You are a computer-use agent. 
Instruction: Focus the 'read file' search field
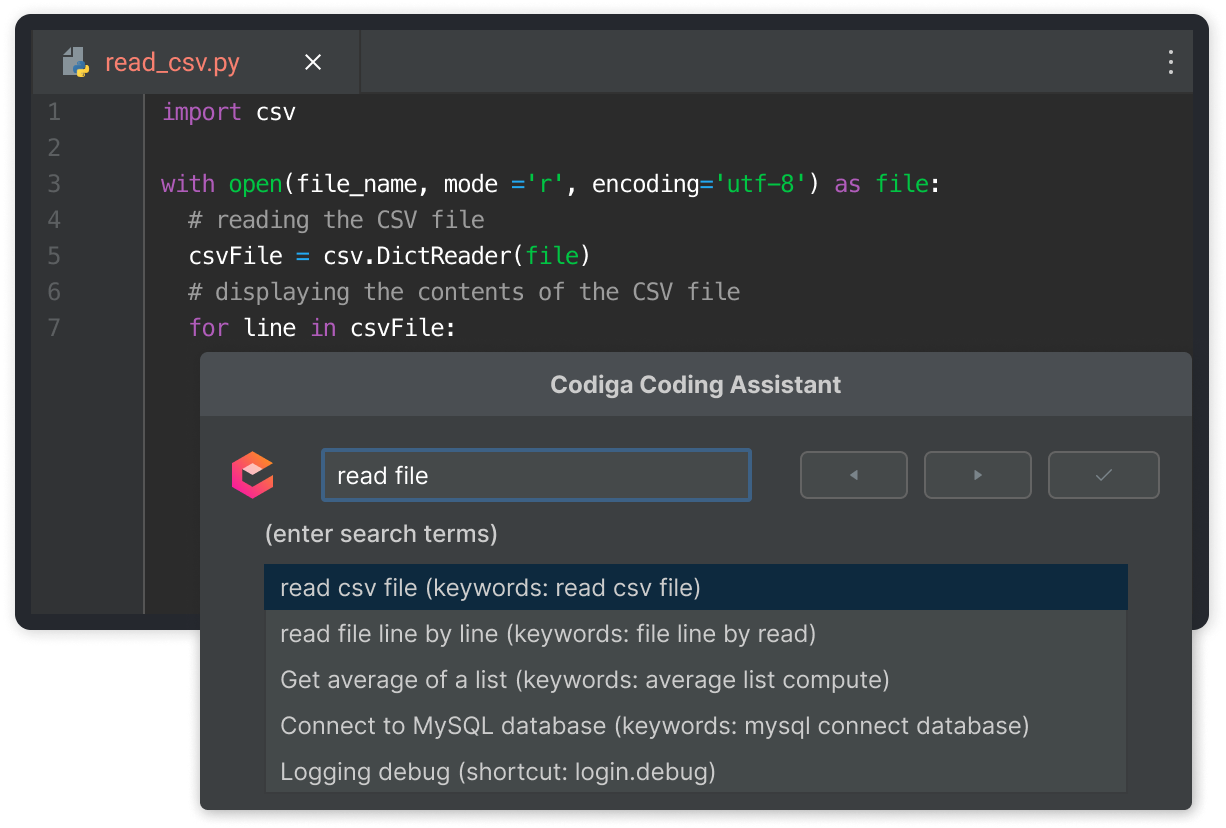point(536,475)
